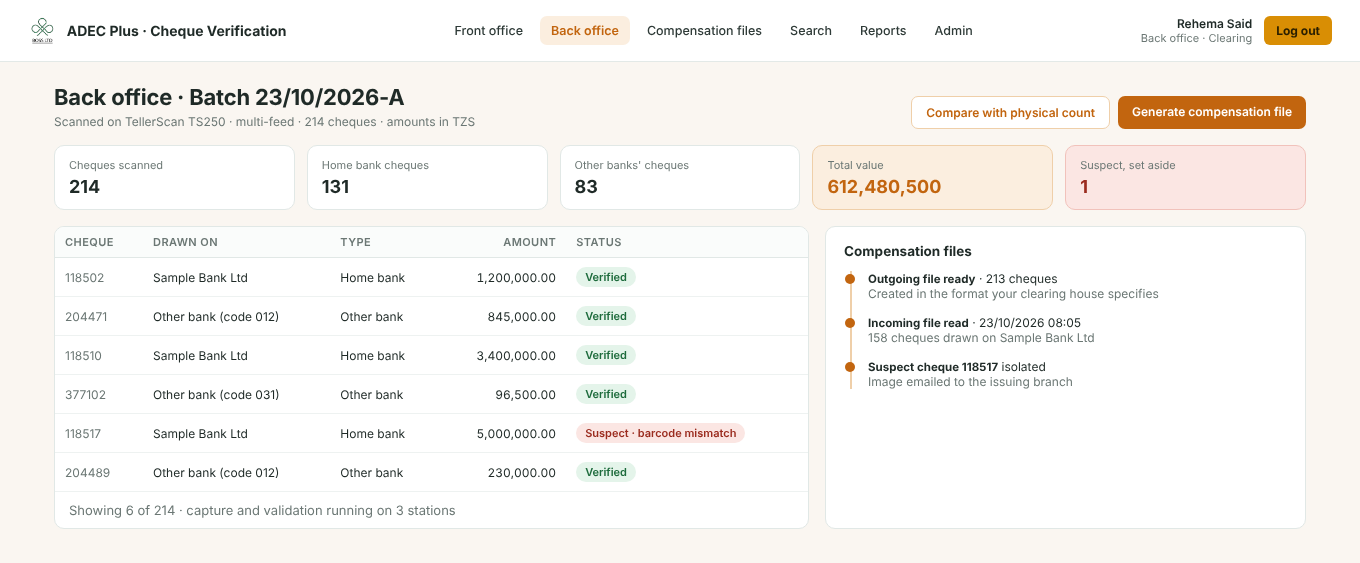This screenshot has width=1360, height=563.
Task: Click Generate compensation file button
Action: tap(1212, 113)
